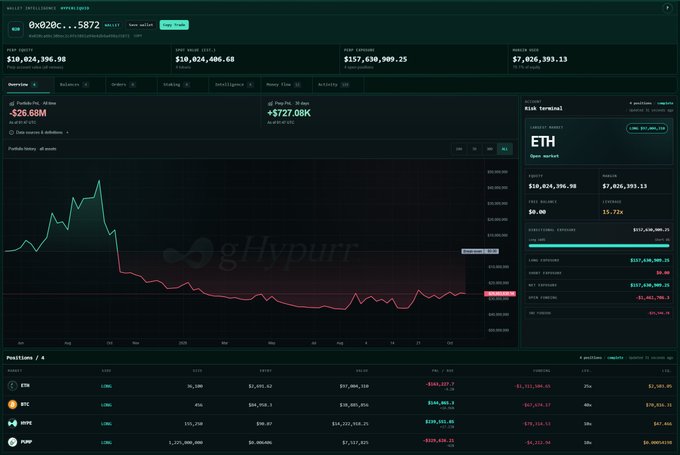The image size is (680, 455).
Task: Click the $0.00 free balance value
Action: (x=537, y=212)
